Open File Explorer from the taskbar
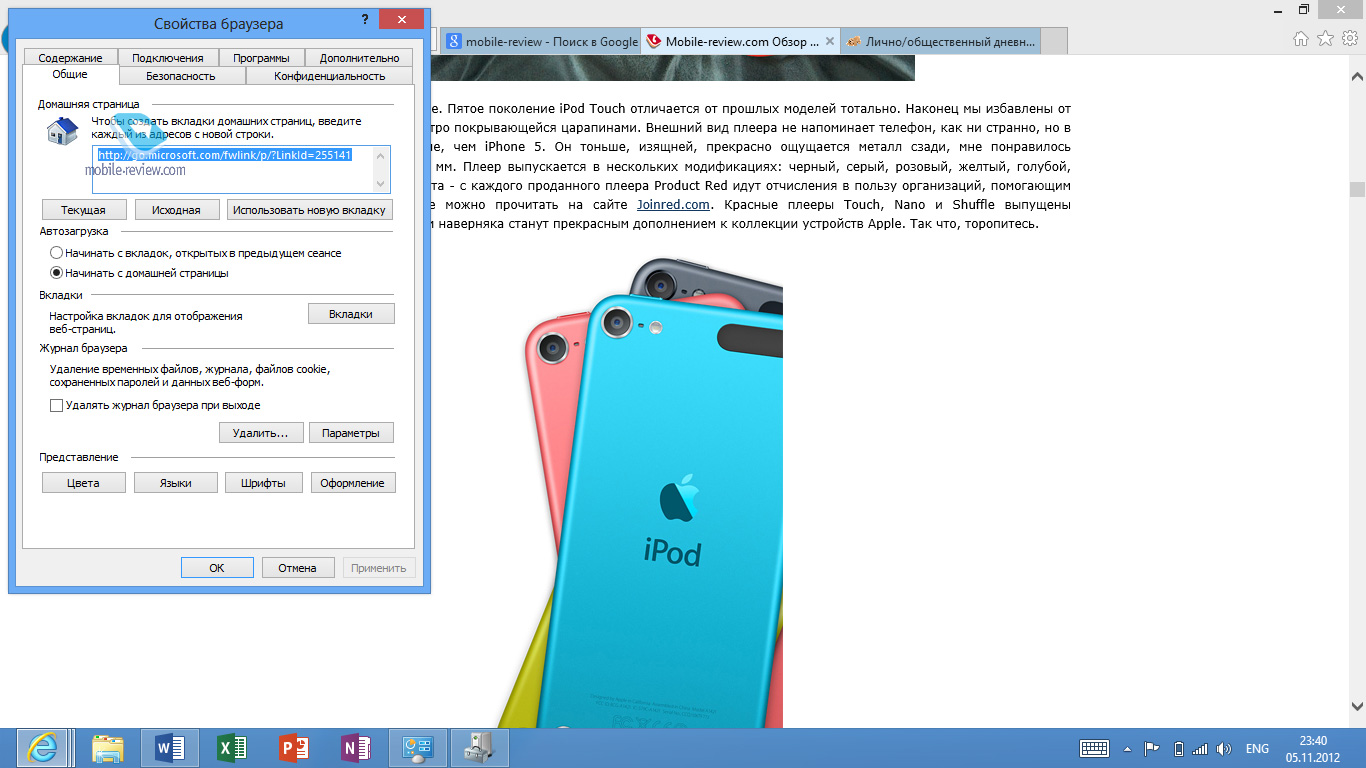The width and height of the screenshot is (1366, 768). pyautogui.click(x=108, y=748)
